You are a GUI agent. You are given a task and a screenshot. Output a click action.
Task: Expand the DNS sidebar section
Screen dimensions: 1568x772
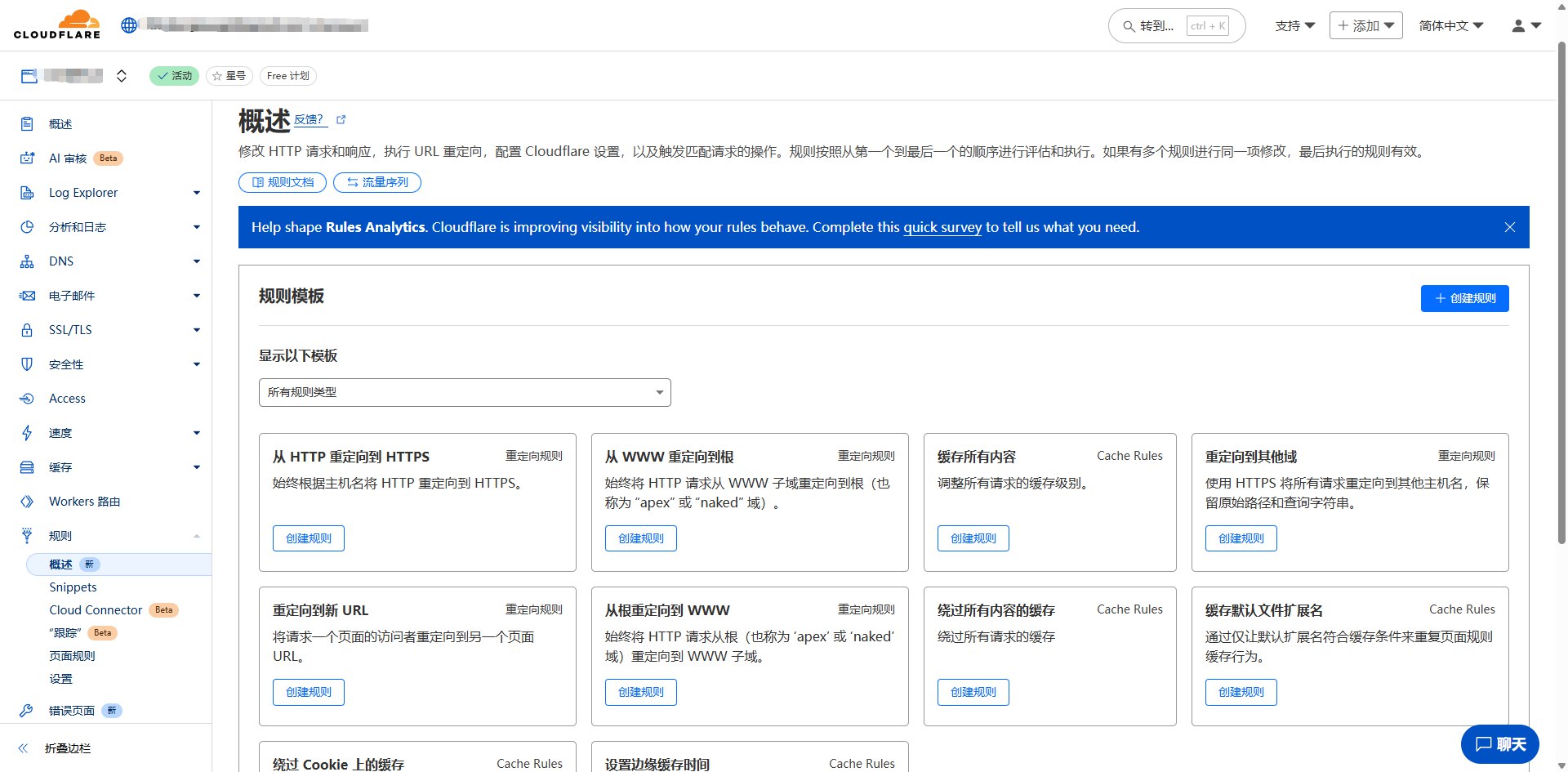tap(196, 261)
